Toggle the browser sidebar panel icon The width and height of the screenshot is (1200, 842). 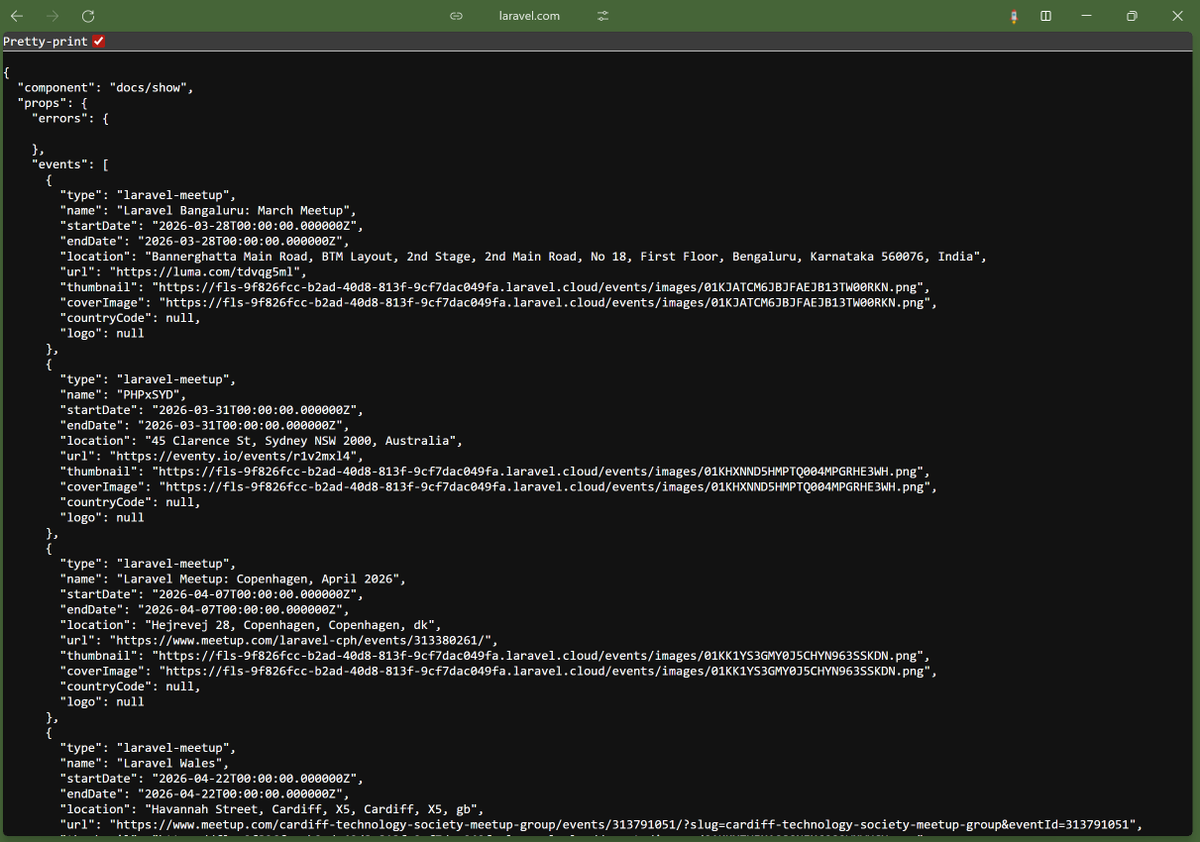pos(1046,16)
